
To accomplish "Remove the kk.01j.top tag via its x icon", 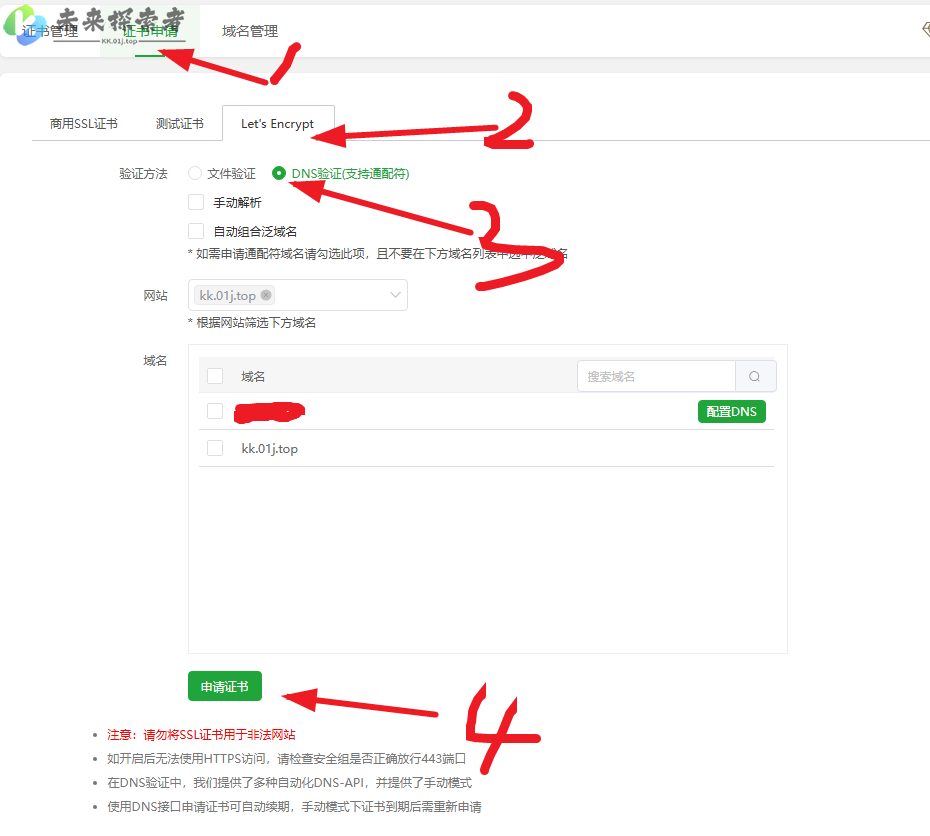I will (x=266, y=295).
